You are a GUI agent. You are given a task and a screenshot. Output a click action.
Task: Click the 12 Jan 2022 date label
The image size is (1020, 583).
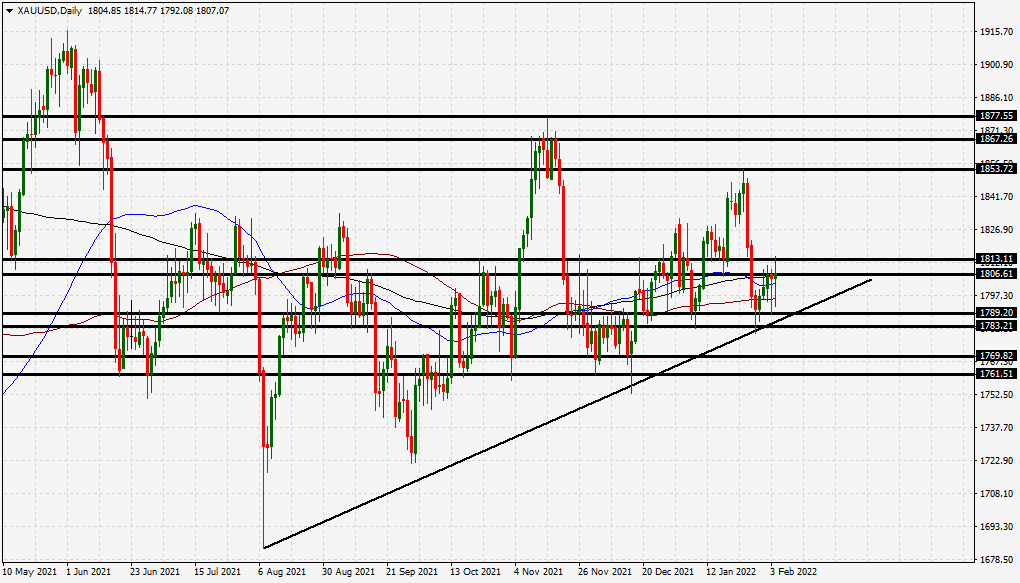pyautogui.click(x=731, y=572)
